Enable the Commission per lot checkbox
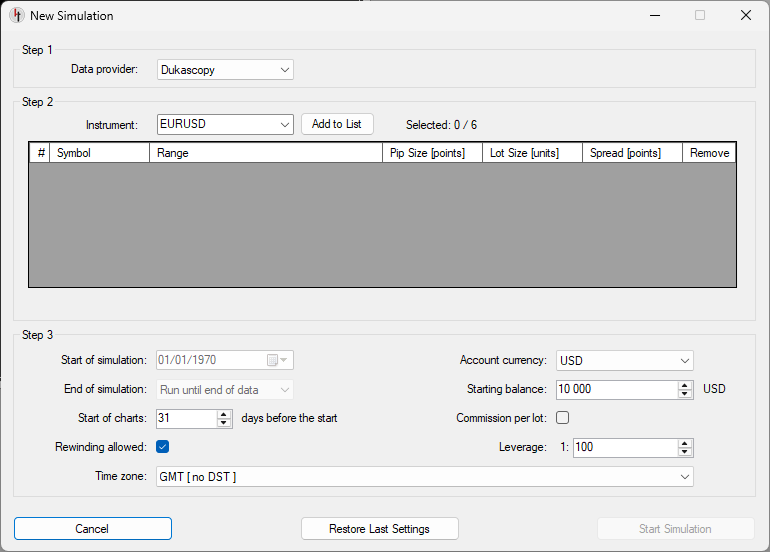The width and height of the screenshot is (770, 552). [563, 418]
